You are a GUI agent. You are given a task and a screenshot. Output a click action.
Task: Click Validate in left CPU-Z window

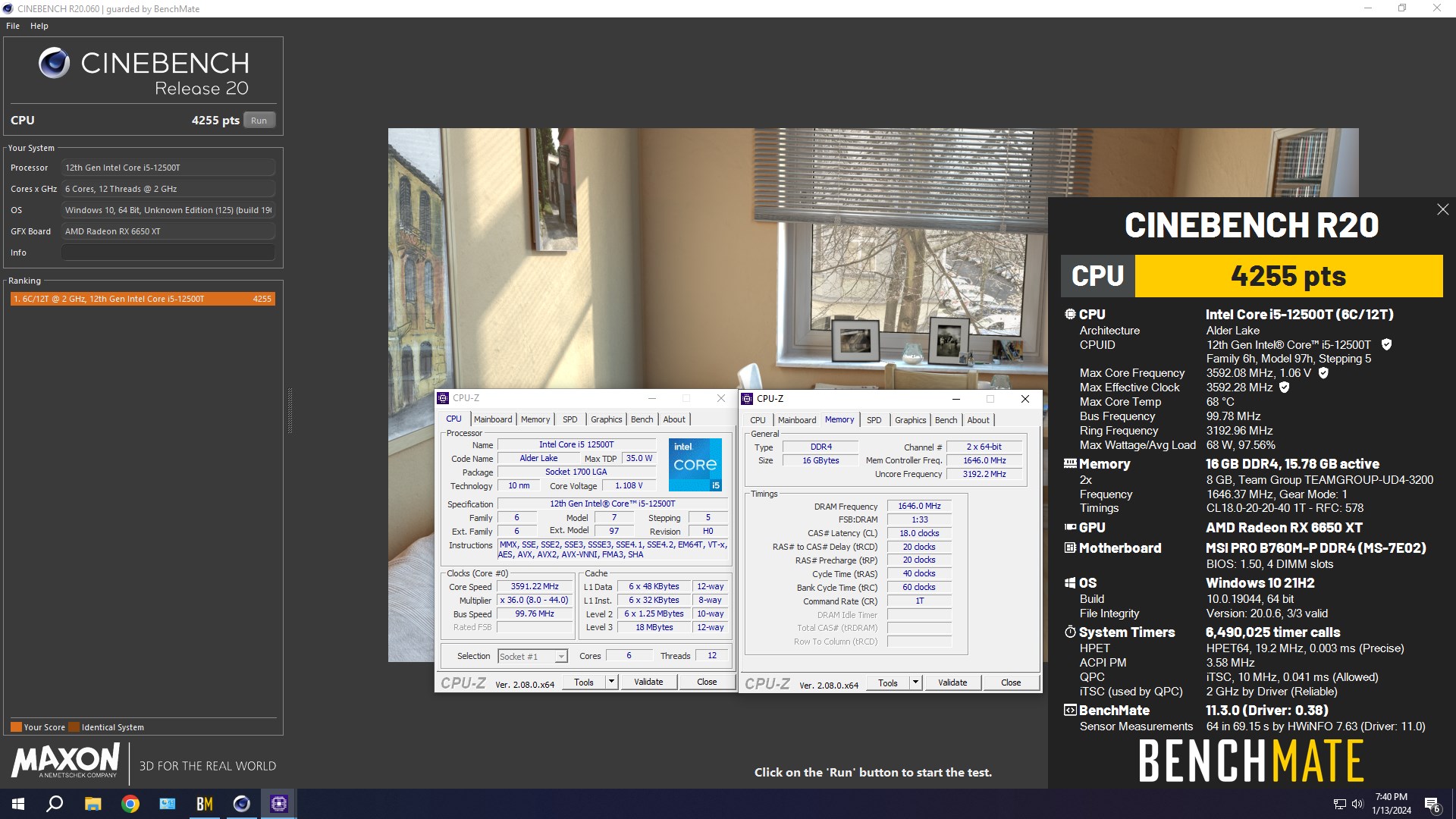(648, 682)
